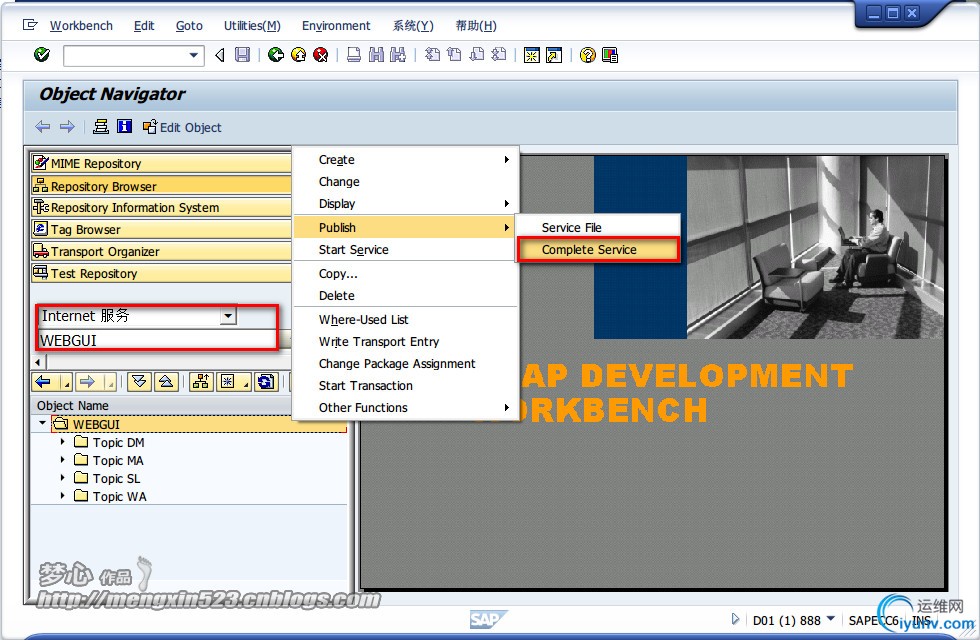Click the yellow Help question mark icon

tap(588, 55)
